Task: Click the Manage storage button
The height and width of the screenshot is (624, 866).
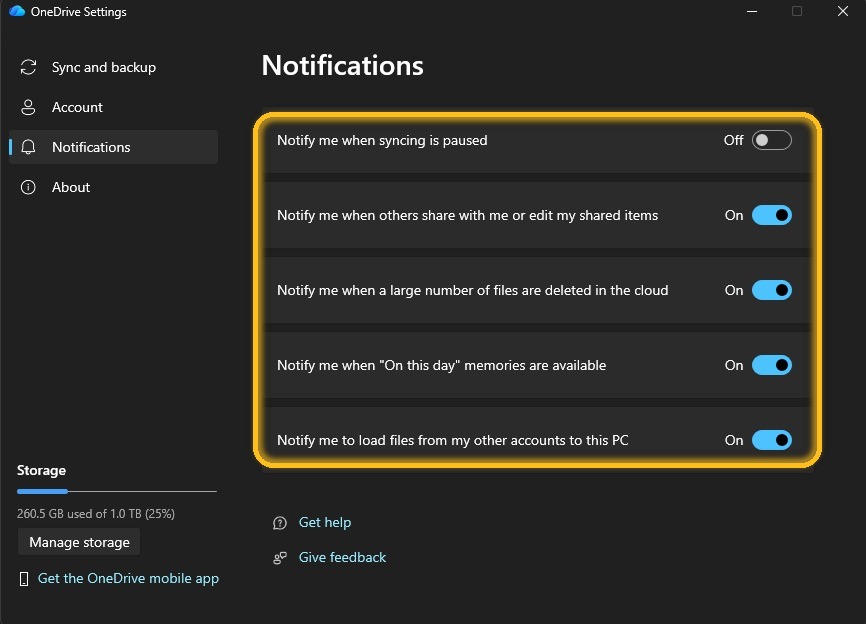Action: pyautogui.click(x=79, y=542)
